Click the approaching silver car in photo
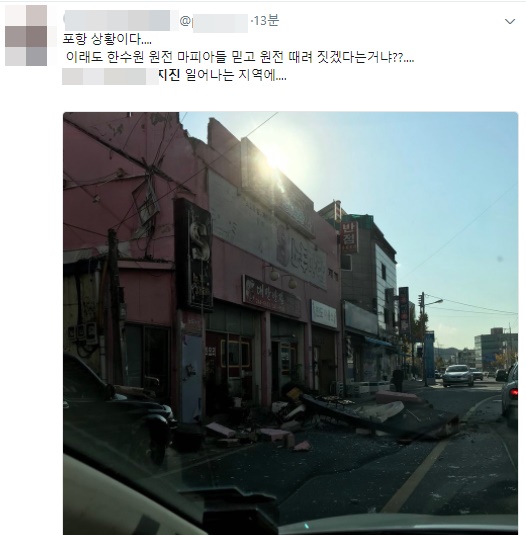526x535 pixels. 458,375
